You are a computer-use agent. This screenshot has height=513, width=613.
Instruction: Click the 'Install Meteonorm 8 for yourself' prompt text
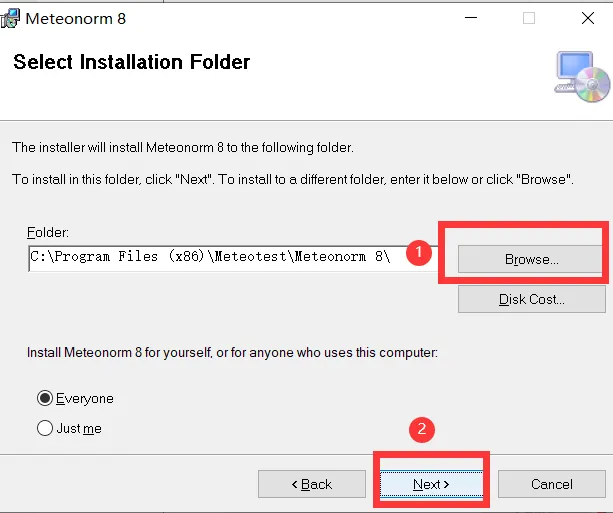click(232, 352)
